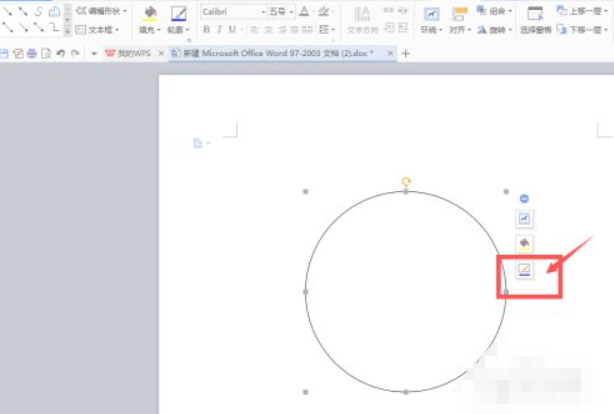Click the bring forward (上移一层) button
The image size is (614, 414).
point(586,11)
